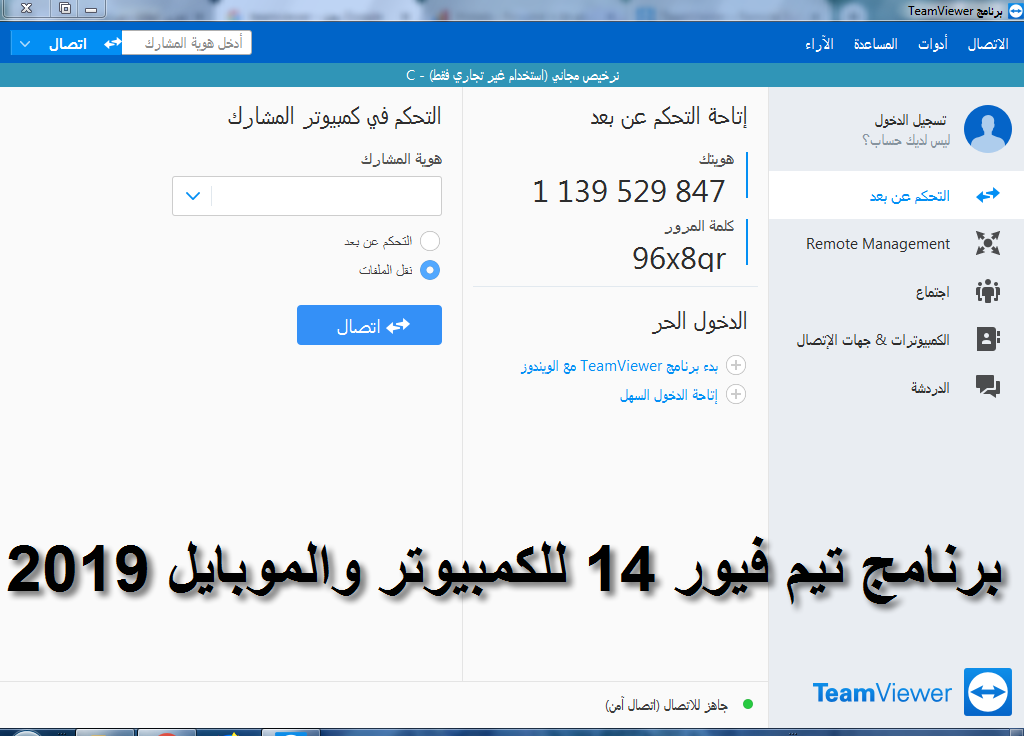Open Remote Management sidebar icon
1024x736 pixels.
pos(988,244)
